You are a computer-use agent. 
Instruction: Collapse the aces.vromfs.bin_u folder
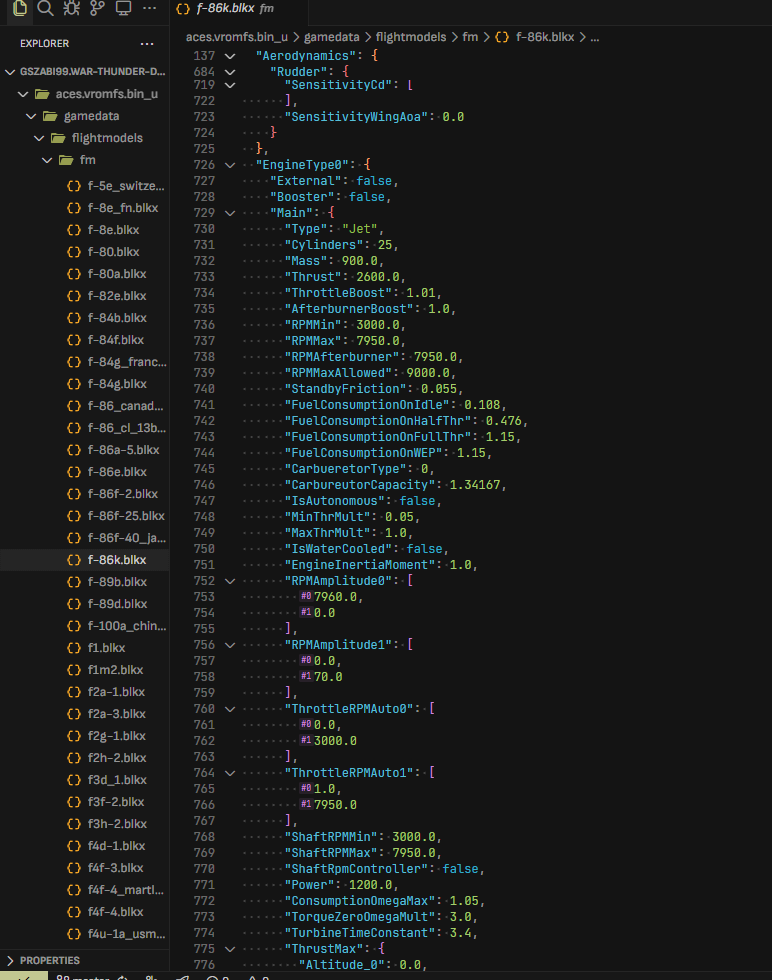[x=23, y=94]
